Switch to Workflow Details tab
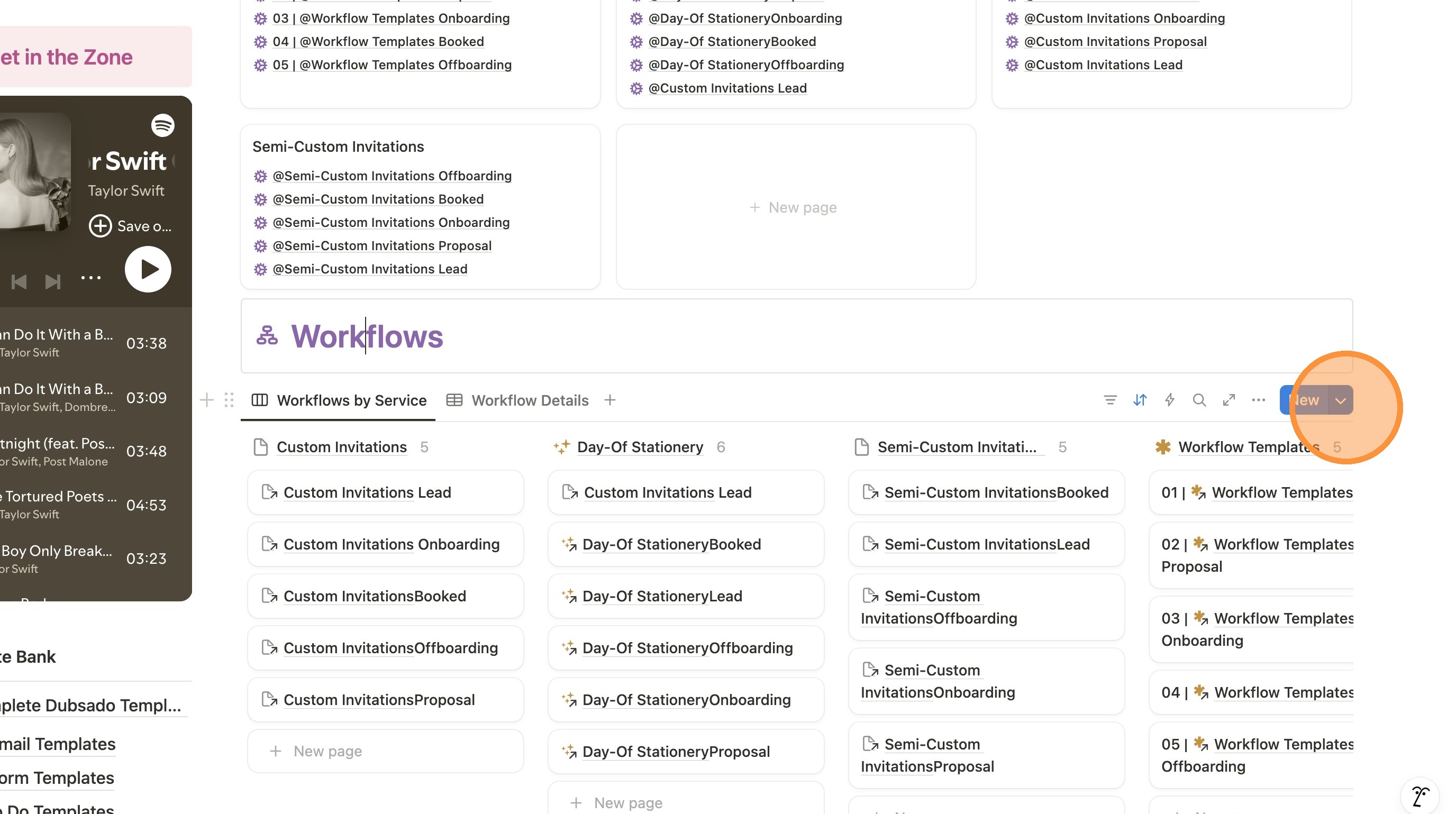 (517, 400)
